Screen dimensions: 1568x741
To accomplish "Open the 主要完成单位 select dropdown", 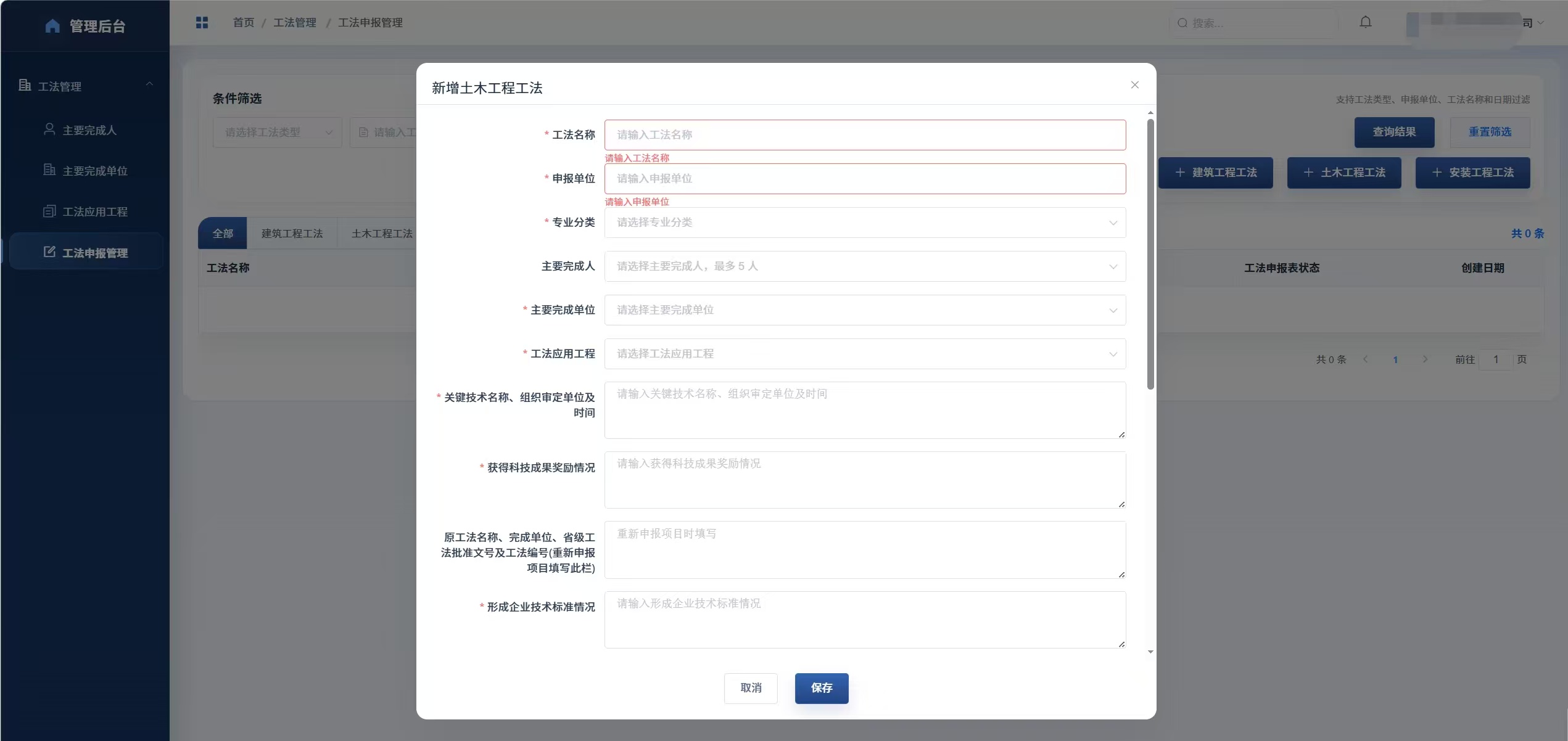I will (865, 310).
